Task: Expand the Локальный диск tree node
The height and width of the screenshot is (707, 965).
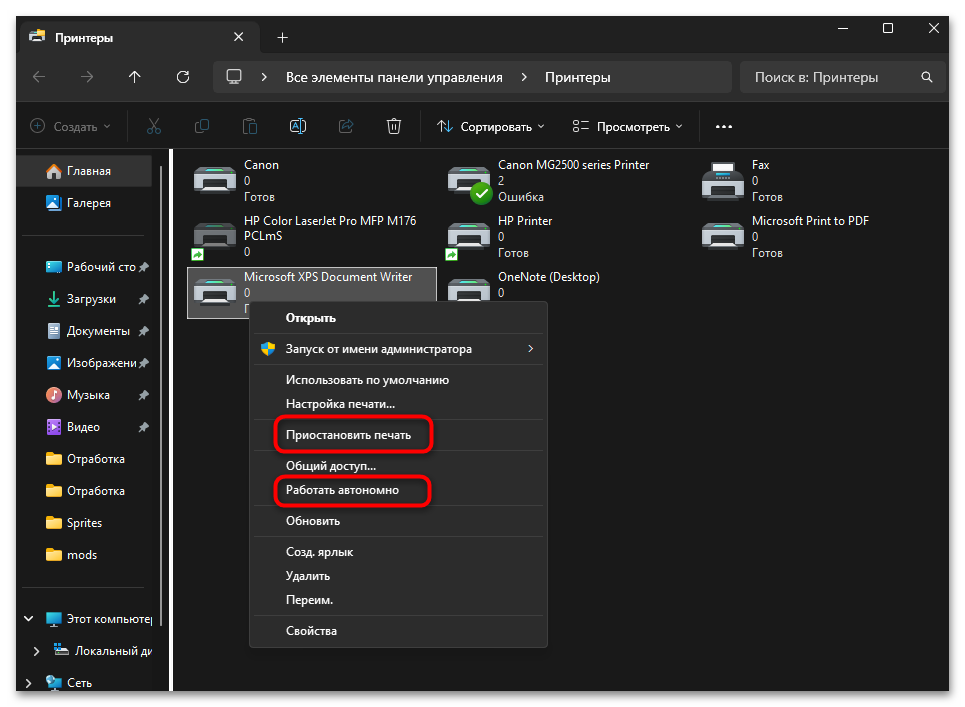Action: pyautogui.click(x=36, y=650)
